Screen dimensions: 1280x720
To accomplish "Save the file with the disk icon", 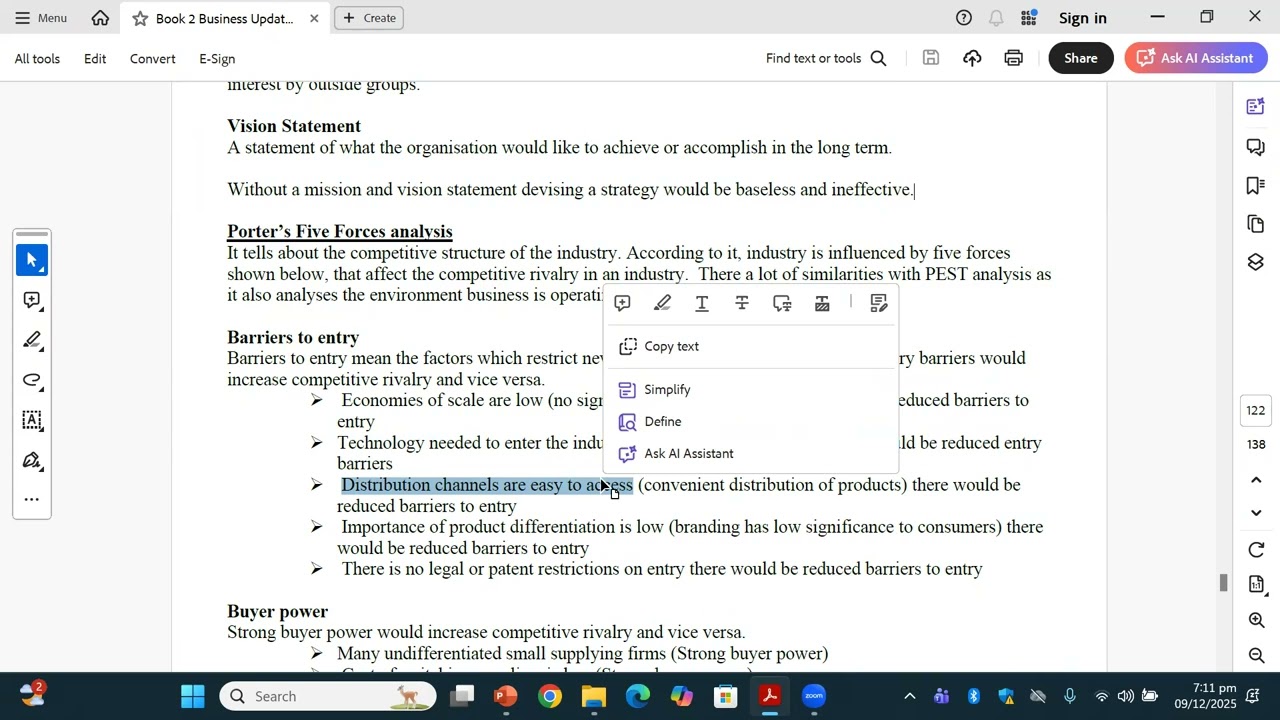I will (931, 58).
